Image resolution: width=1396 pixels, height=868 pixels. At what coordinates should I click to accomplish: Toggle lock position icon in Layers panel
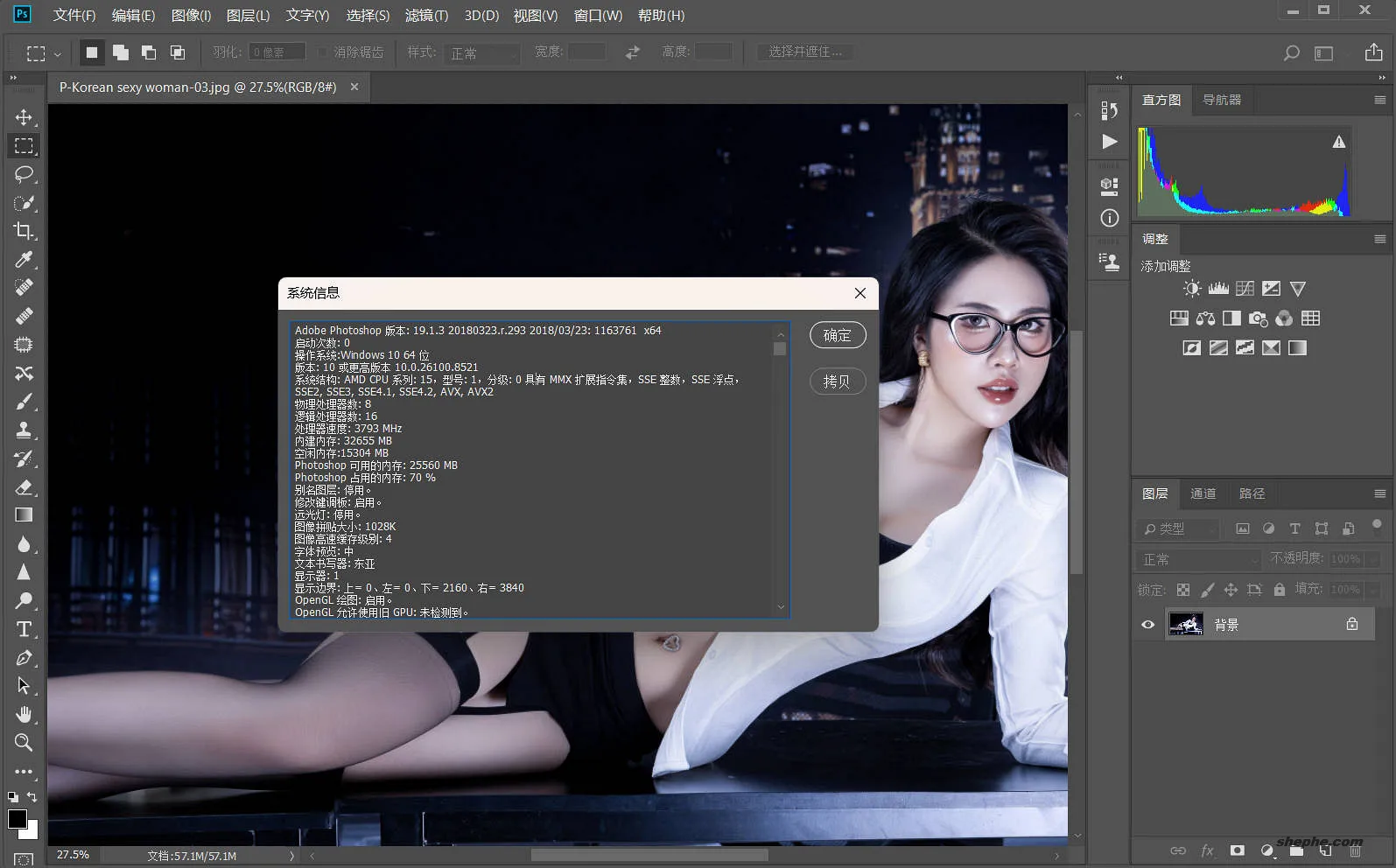pos(1231,590)
